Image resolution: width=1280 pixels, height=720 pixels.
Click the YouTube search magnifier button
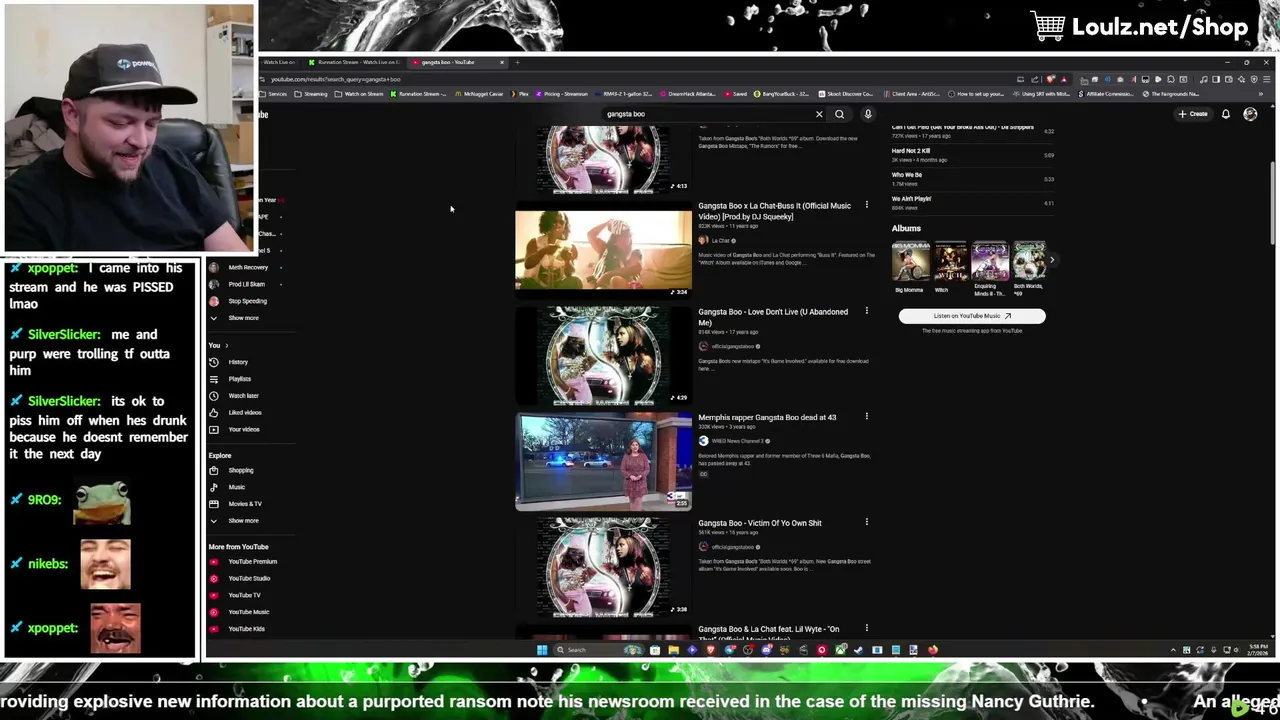(840, 114)
